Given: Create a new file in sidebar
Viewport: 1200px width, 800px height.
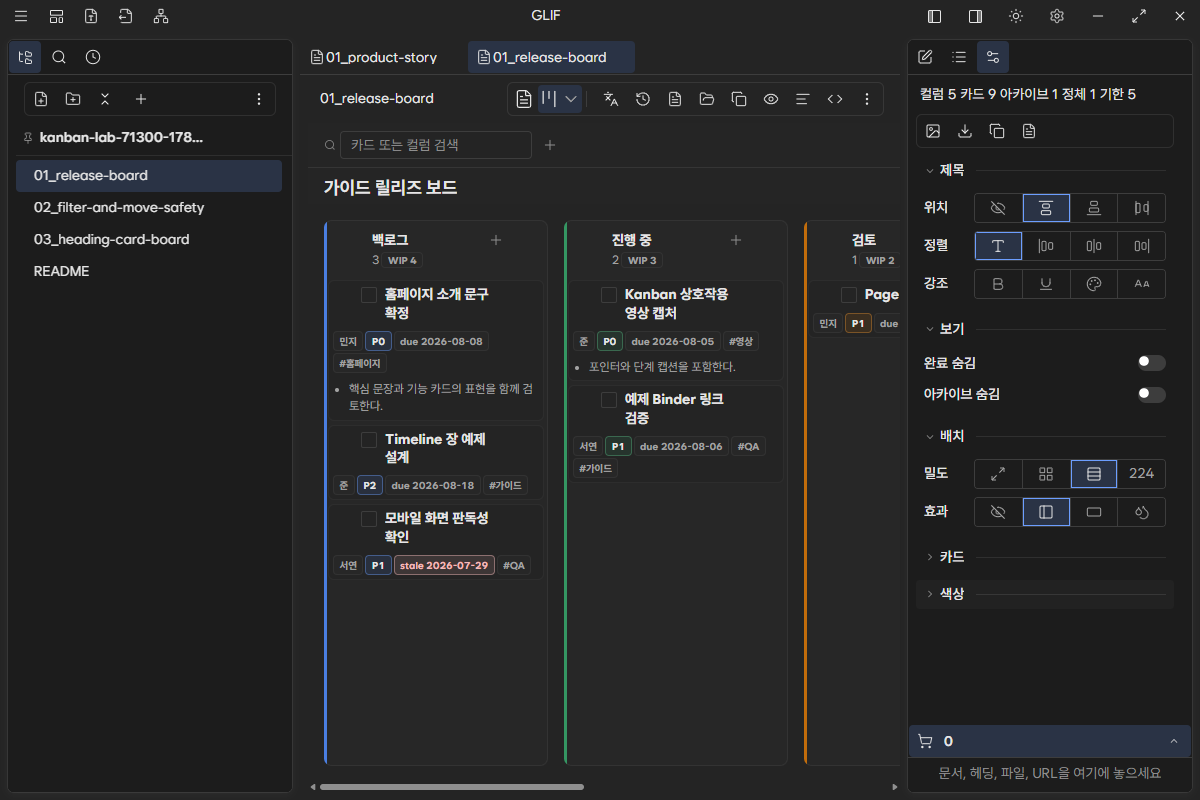Looking at the screenshot, I should point(41,99).
